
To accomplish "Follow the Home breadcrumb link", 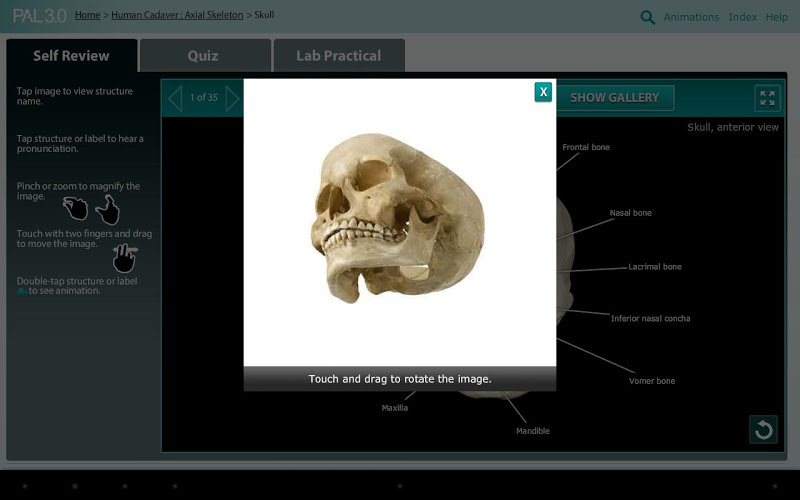I will tap(88, 15).
